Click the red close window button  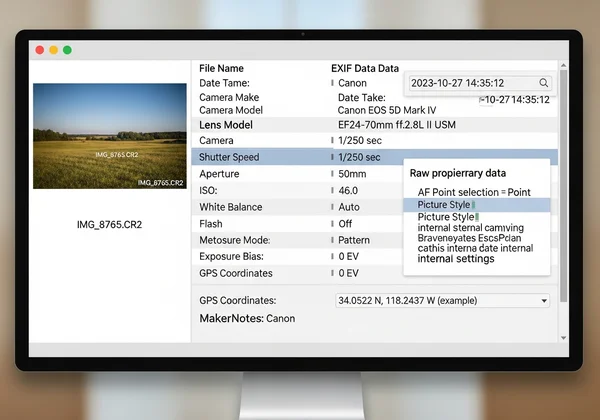pyautogui.click(x=40, y=49)
